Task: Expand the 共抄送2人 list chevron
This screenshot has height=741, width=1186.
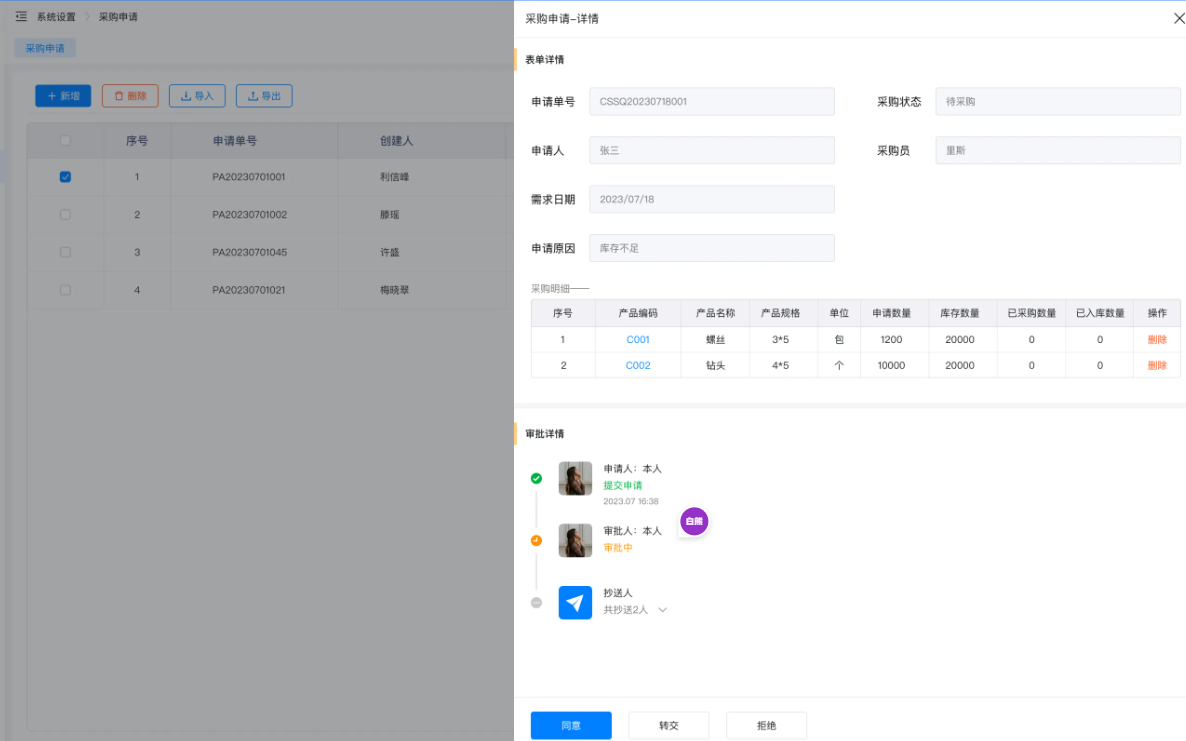Action: (663, 610)
